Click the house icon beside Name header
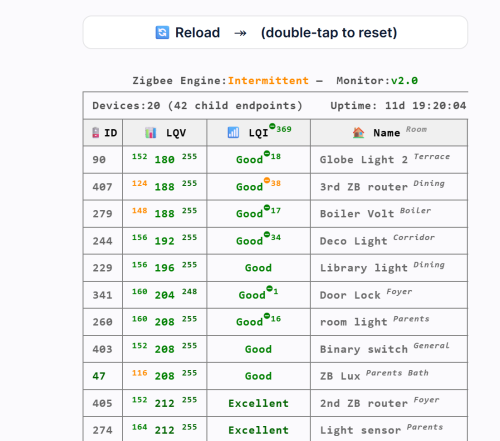 pos(359,133)
